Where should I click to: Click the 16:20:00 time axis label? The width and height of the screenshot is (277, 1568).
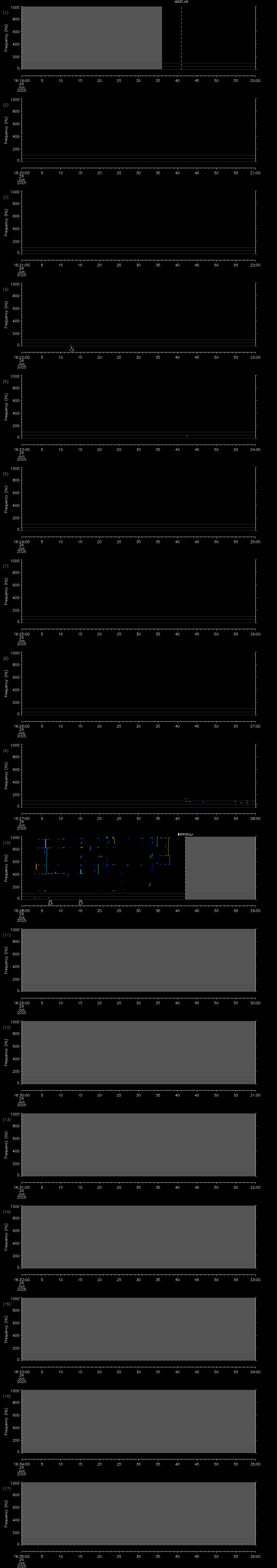coord(21,172)
